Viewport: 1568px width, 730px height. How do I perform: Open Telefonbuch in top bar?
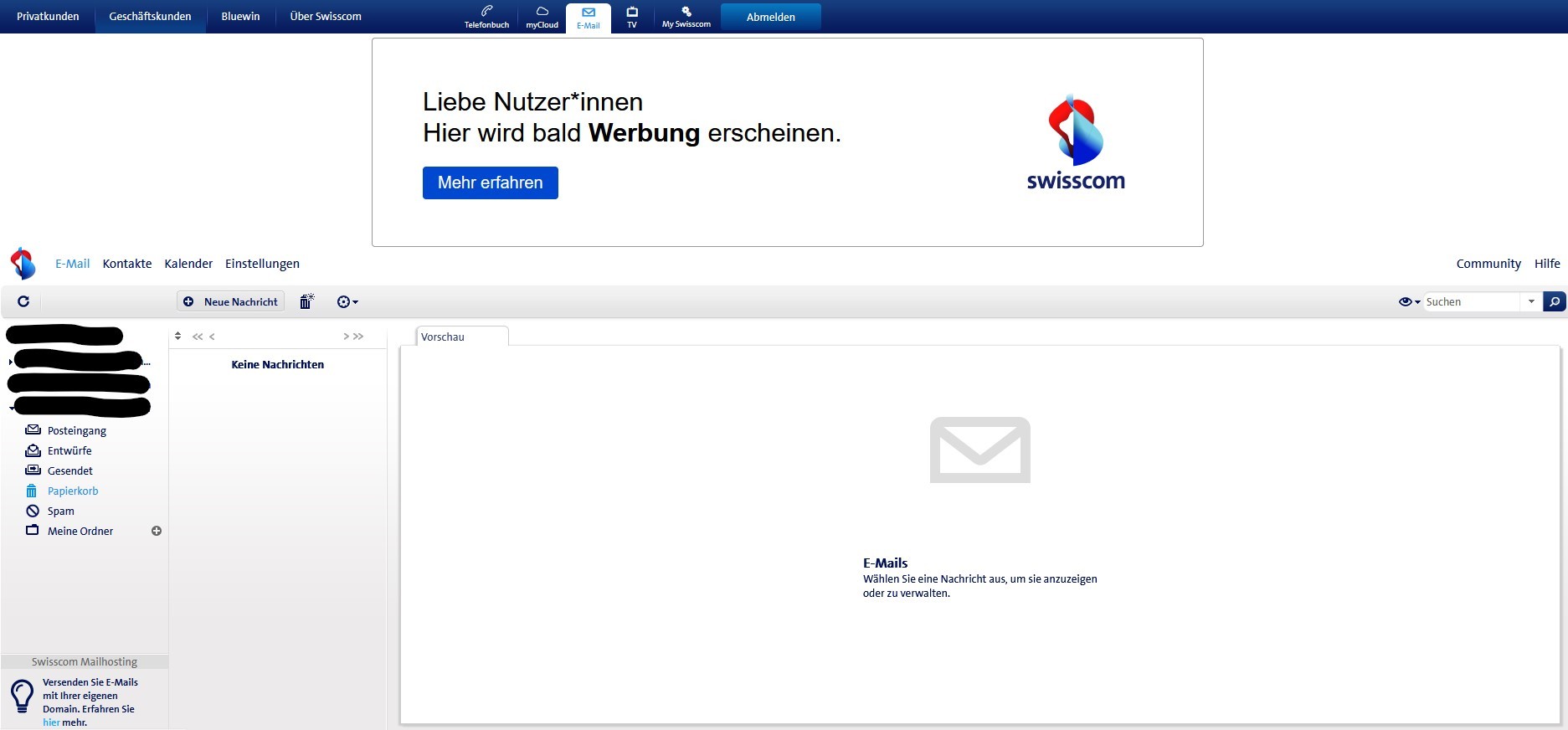pos(486,17)
